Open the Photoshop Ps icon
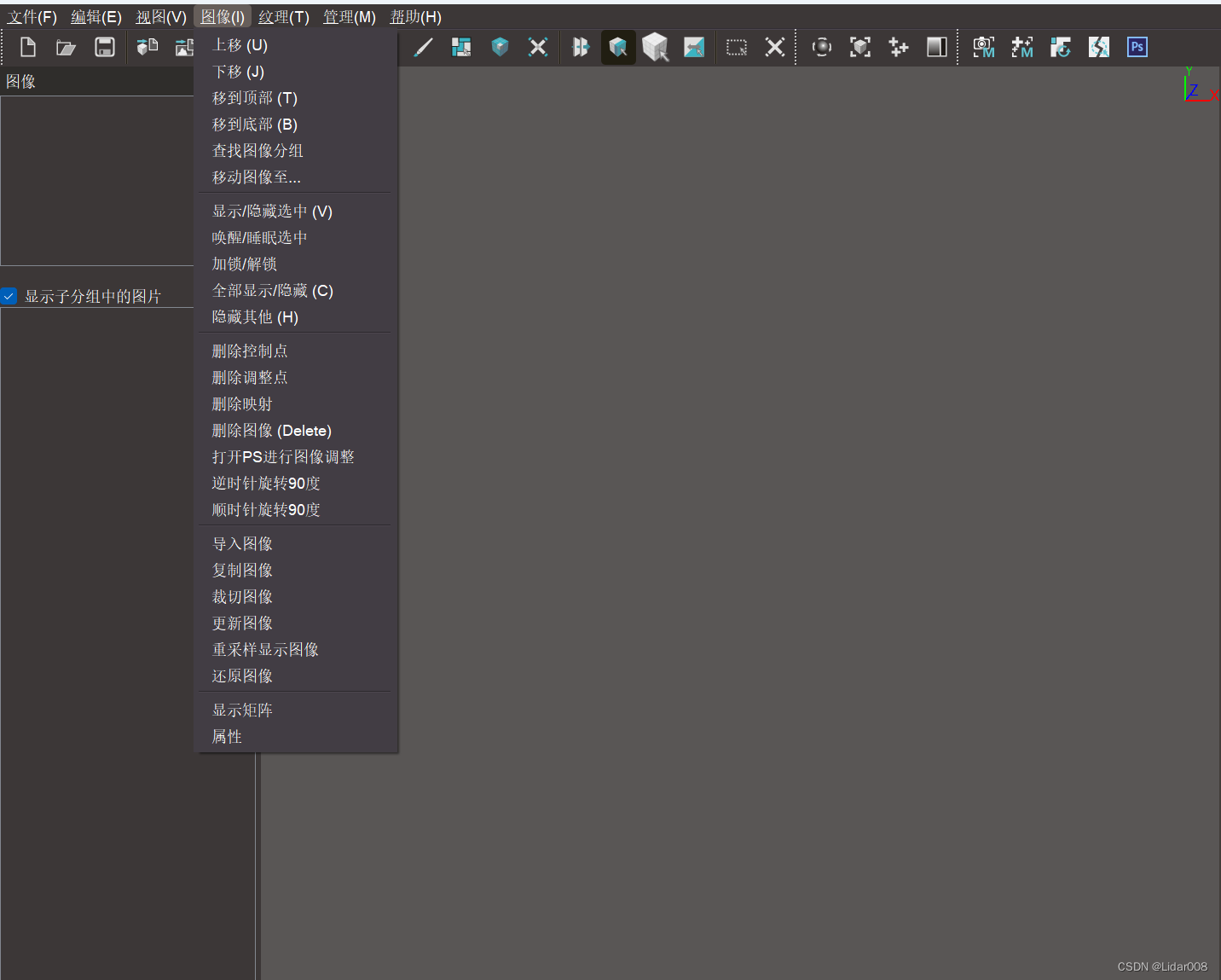Image resolution: width=1221 pixels, height=980 pixels. point(1137,47)
